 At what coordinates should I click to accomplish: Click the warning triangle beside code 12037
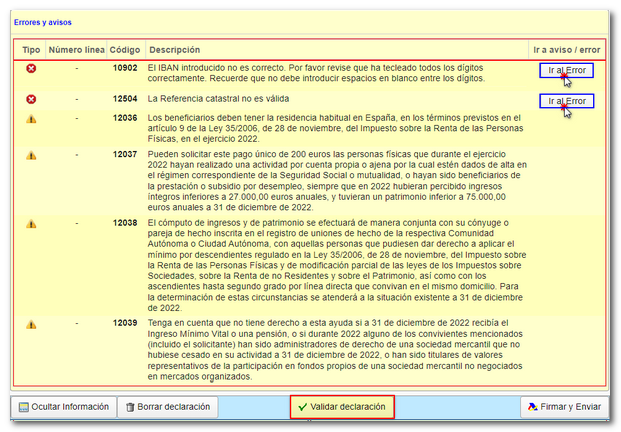click(31, 156)
